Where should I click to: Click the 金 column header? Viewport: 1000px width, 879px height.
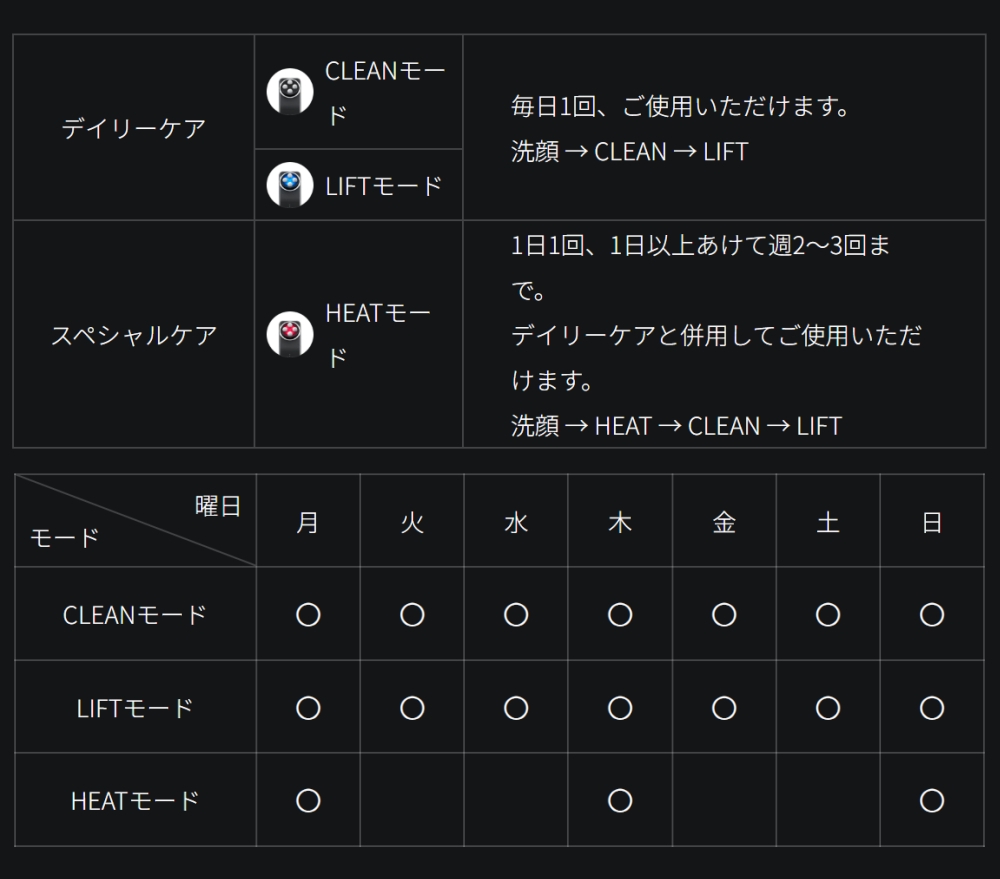(x=724, y=523)
